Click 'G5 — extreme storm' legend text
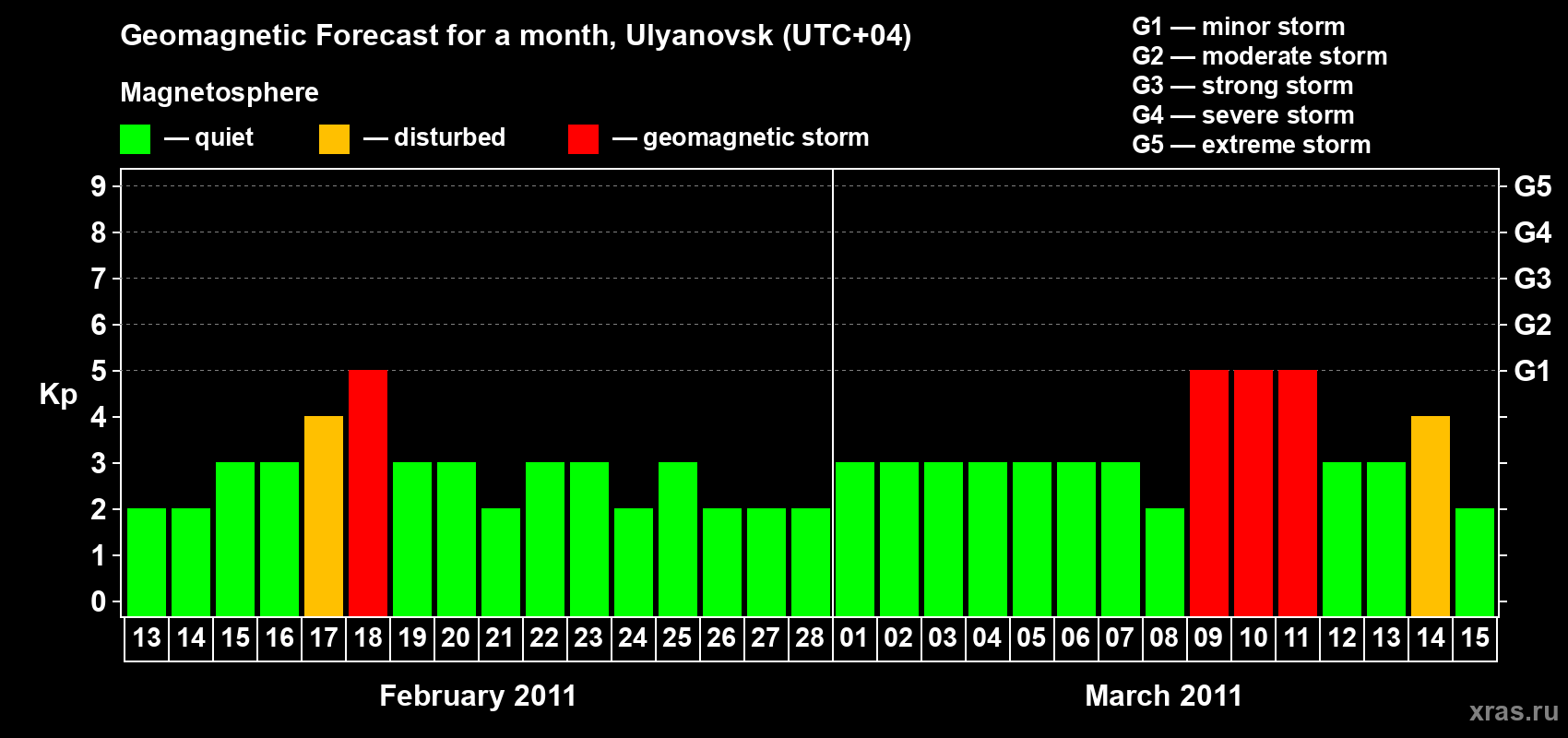Viewport: 1568px width, 738px height. [x=1252, y=145]
